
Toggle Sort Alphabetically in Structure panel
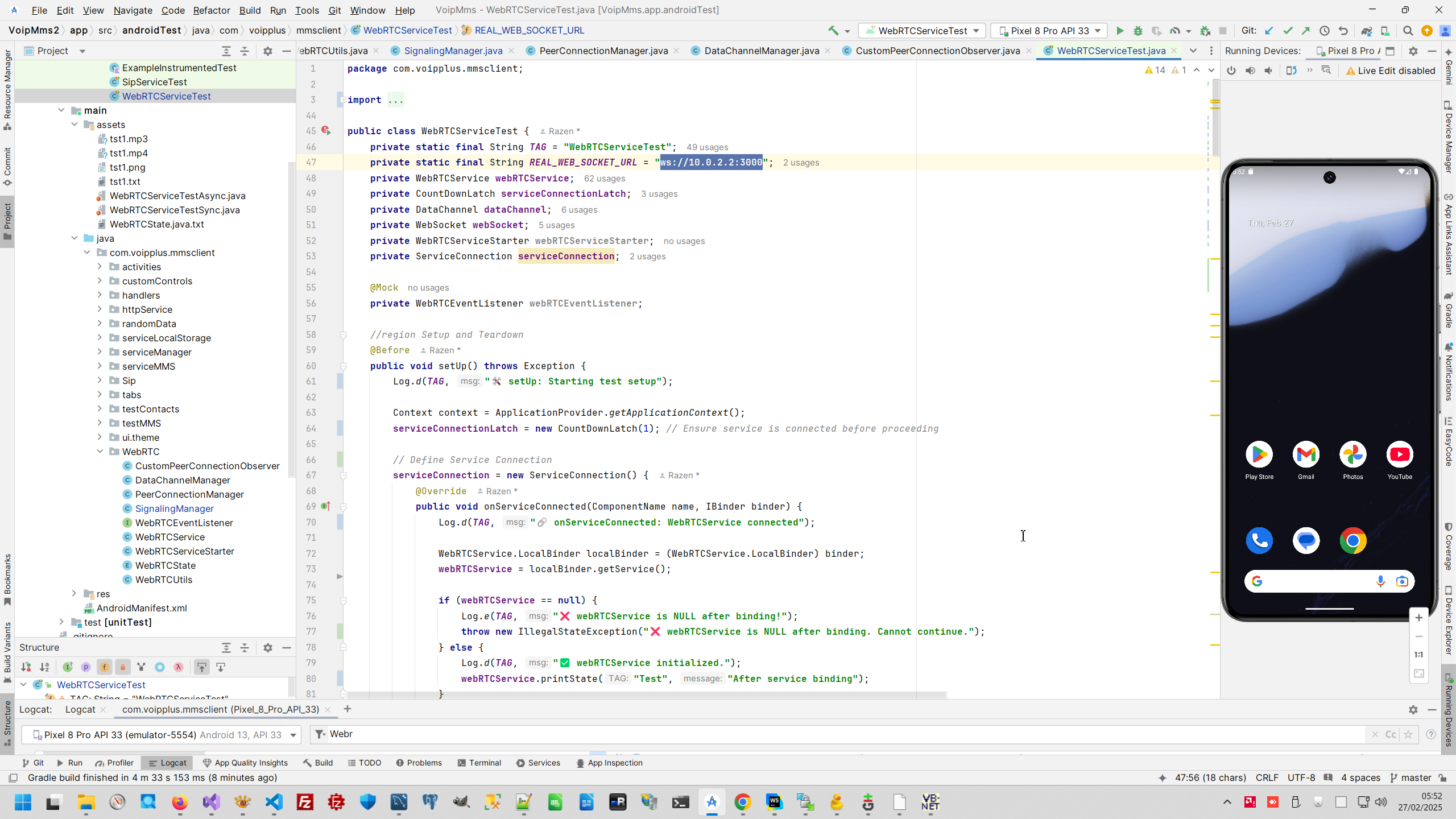tap(44, 667)
